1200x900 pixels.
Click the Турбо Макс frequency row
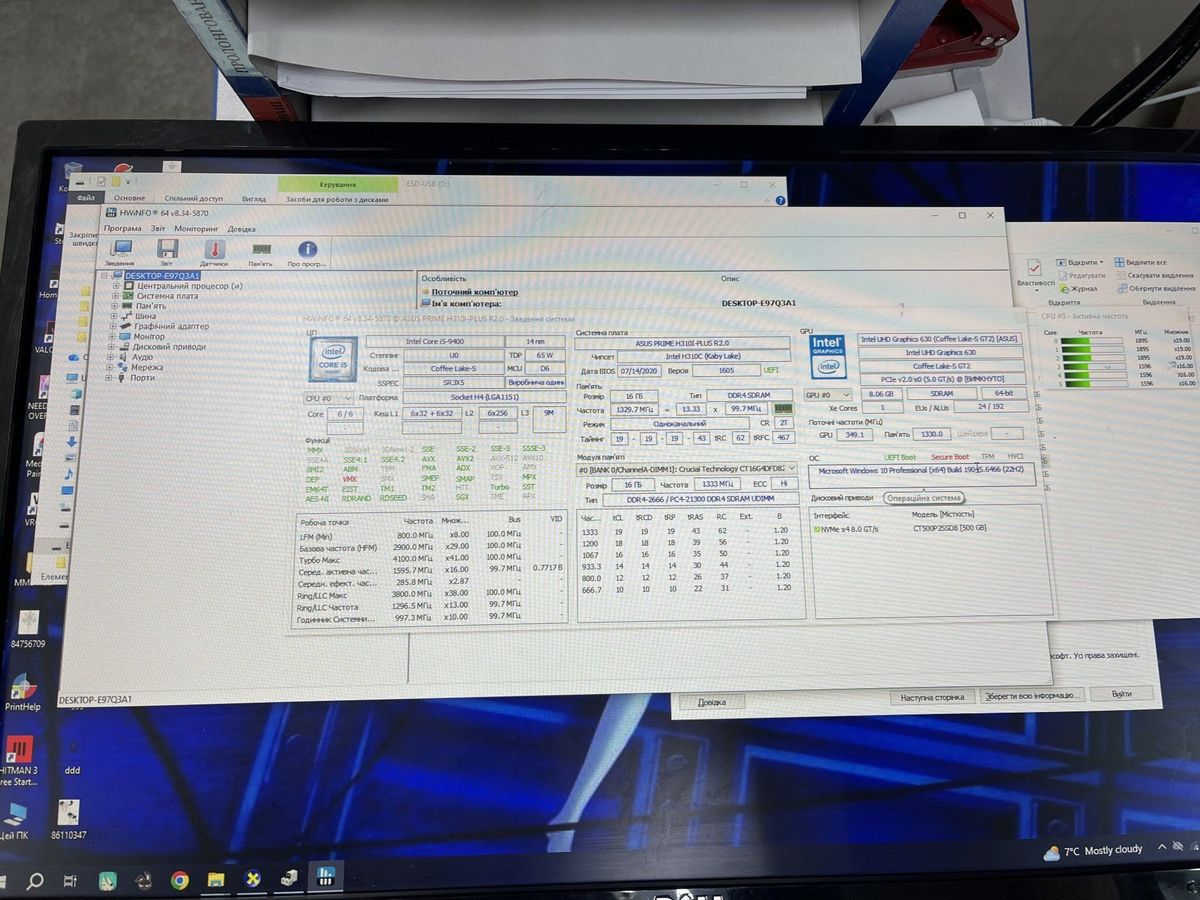point(430,558)
